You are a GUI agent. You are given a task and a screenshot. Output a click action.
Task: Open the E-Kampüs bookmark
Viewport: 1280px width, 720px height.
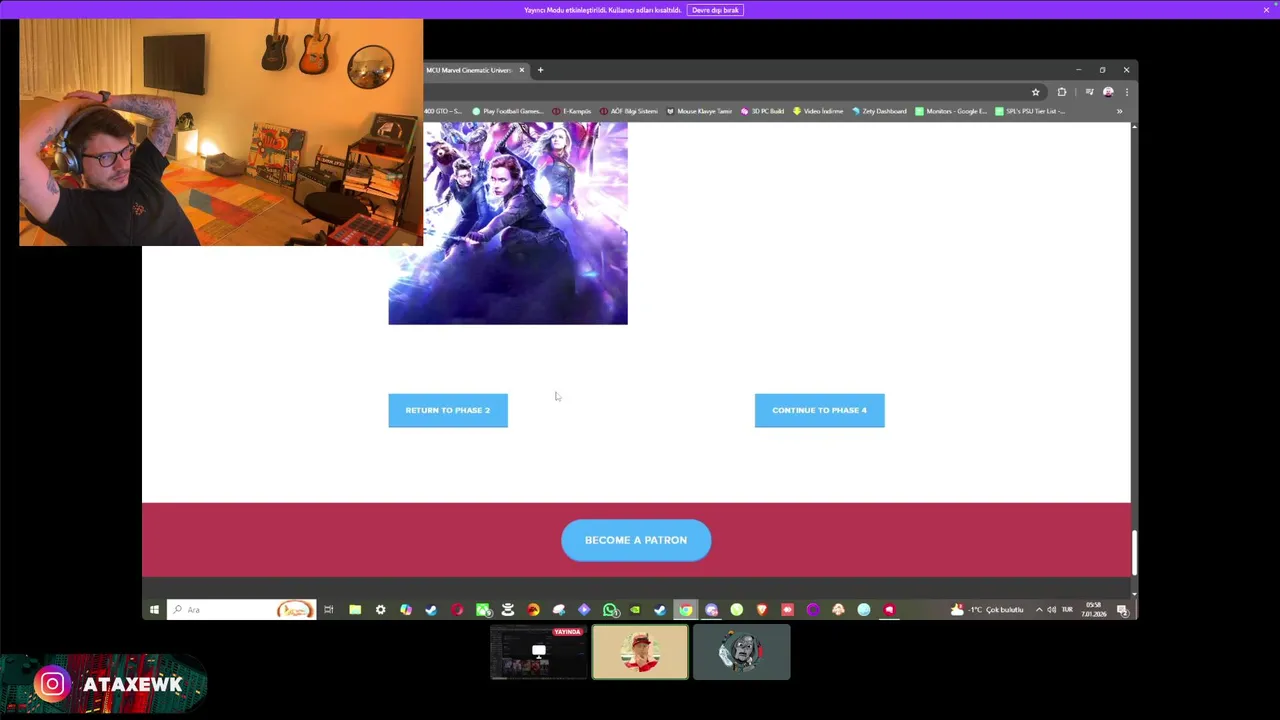click(x=572, y=111)
